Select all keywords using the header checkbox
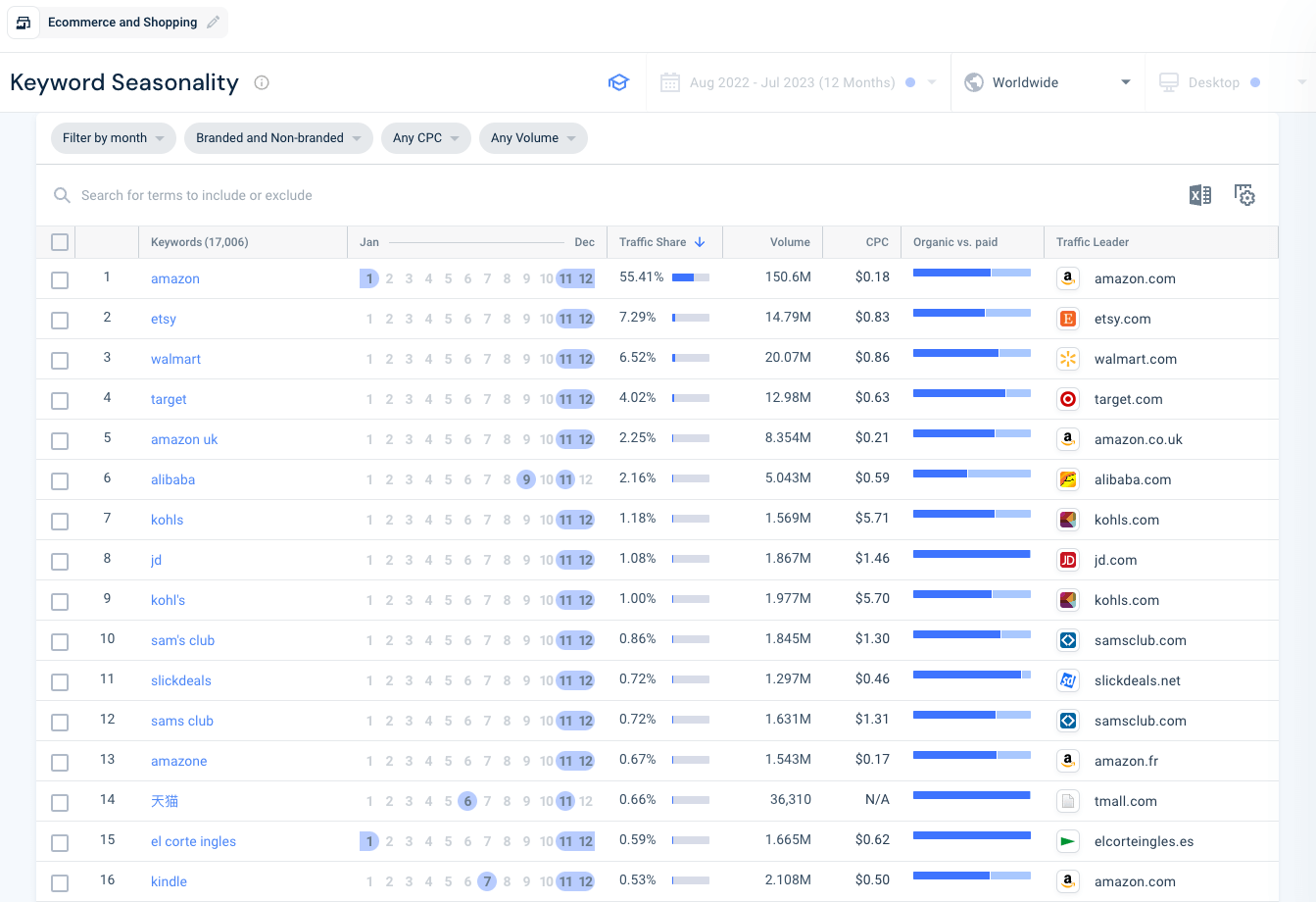The width and height of the screenshot is (1316, 902). tap(59, 241)
